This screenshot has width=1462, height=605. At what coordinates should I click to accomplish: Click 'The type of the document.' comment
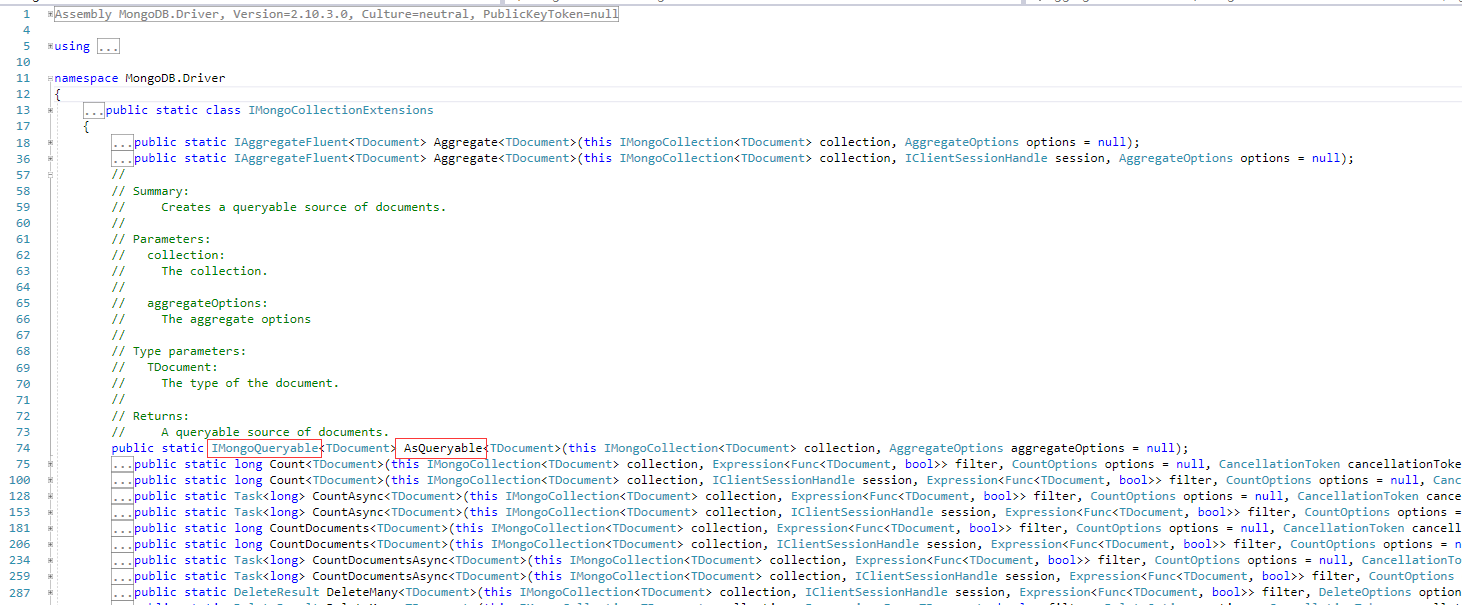(x=250, y=382)
